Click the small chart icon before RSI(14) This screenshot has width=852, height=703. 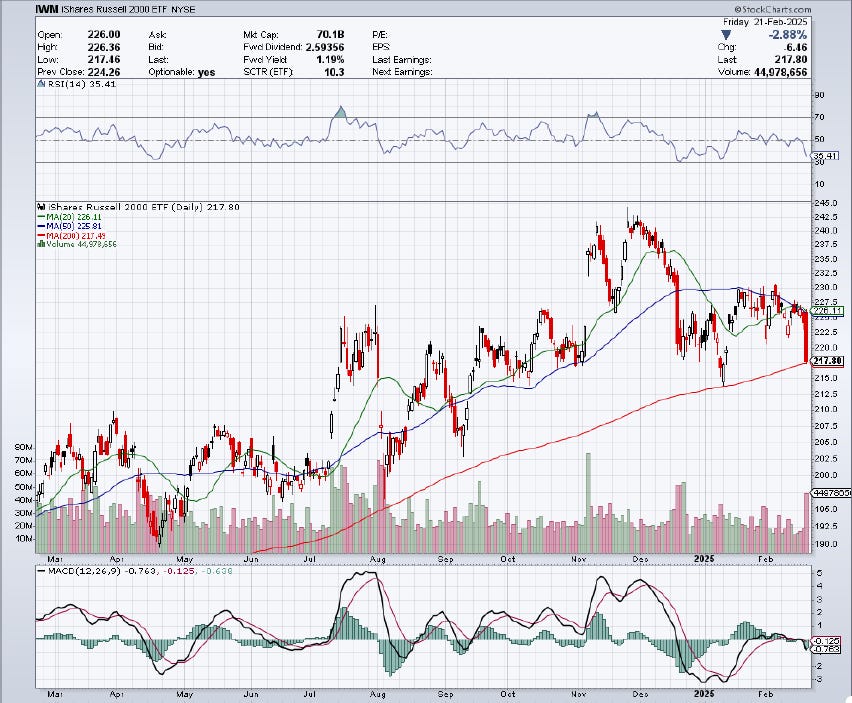41,84
